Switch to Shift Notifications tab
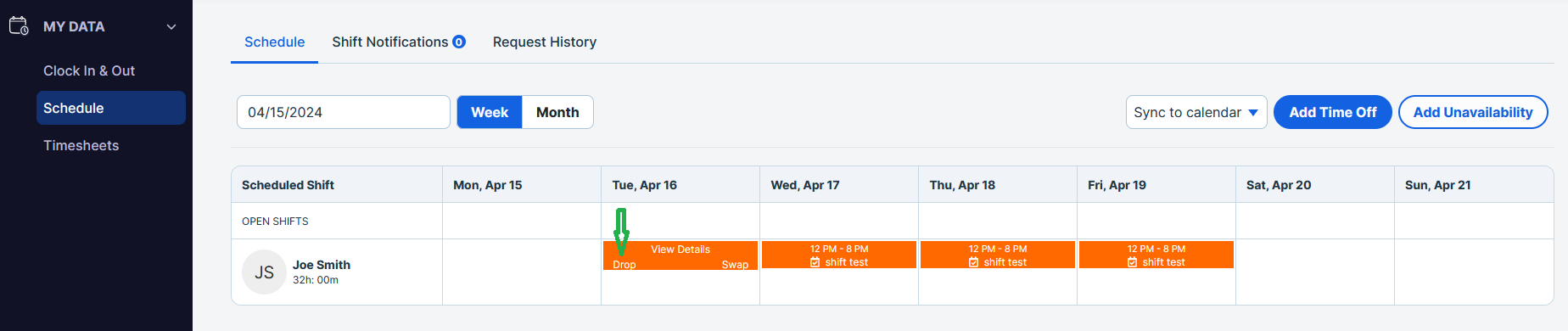The height and width of the screenshot is (331, 1568). click(x=390, y=42)
